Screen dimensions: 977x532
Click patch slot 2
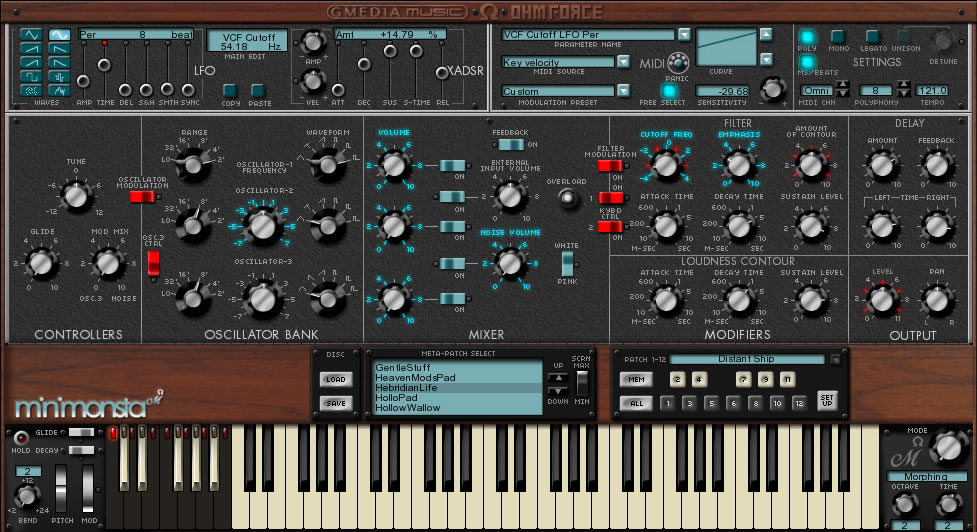[x=677, y=379]
